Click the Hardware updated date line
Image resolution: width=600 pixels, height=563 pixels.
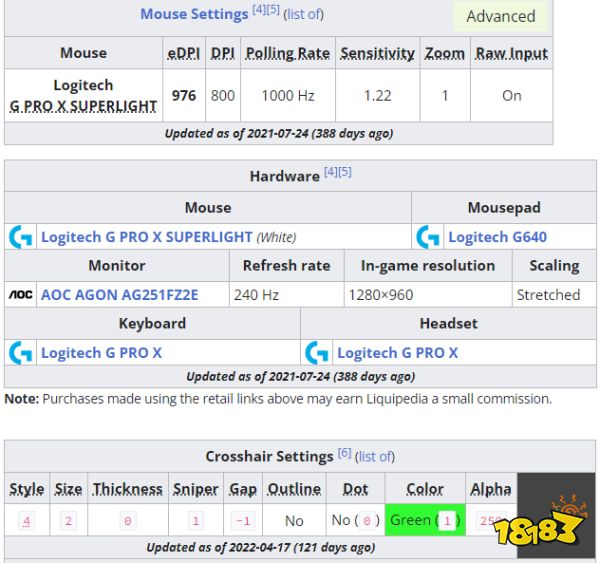tap(300, 377)
